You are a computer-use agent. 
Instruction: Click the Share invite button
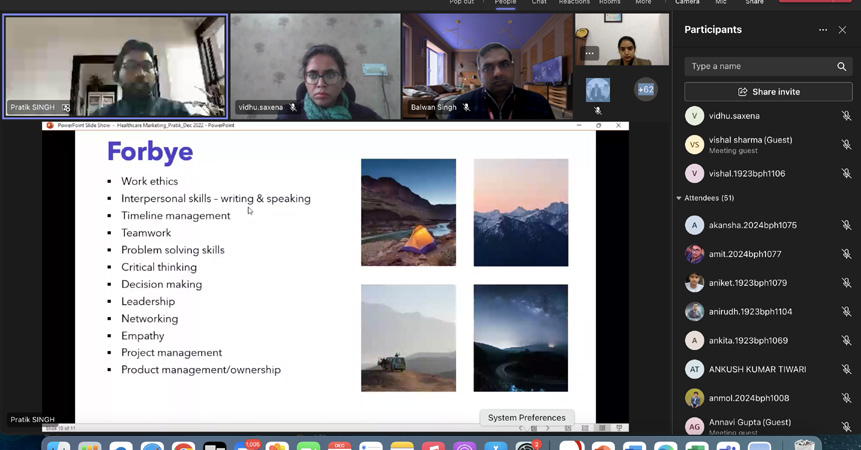click(x=768, y=92)
